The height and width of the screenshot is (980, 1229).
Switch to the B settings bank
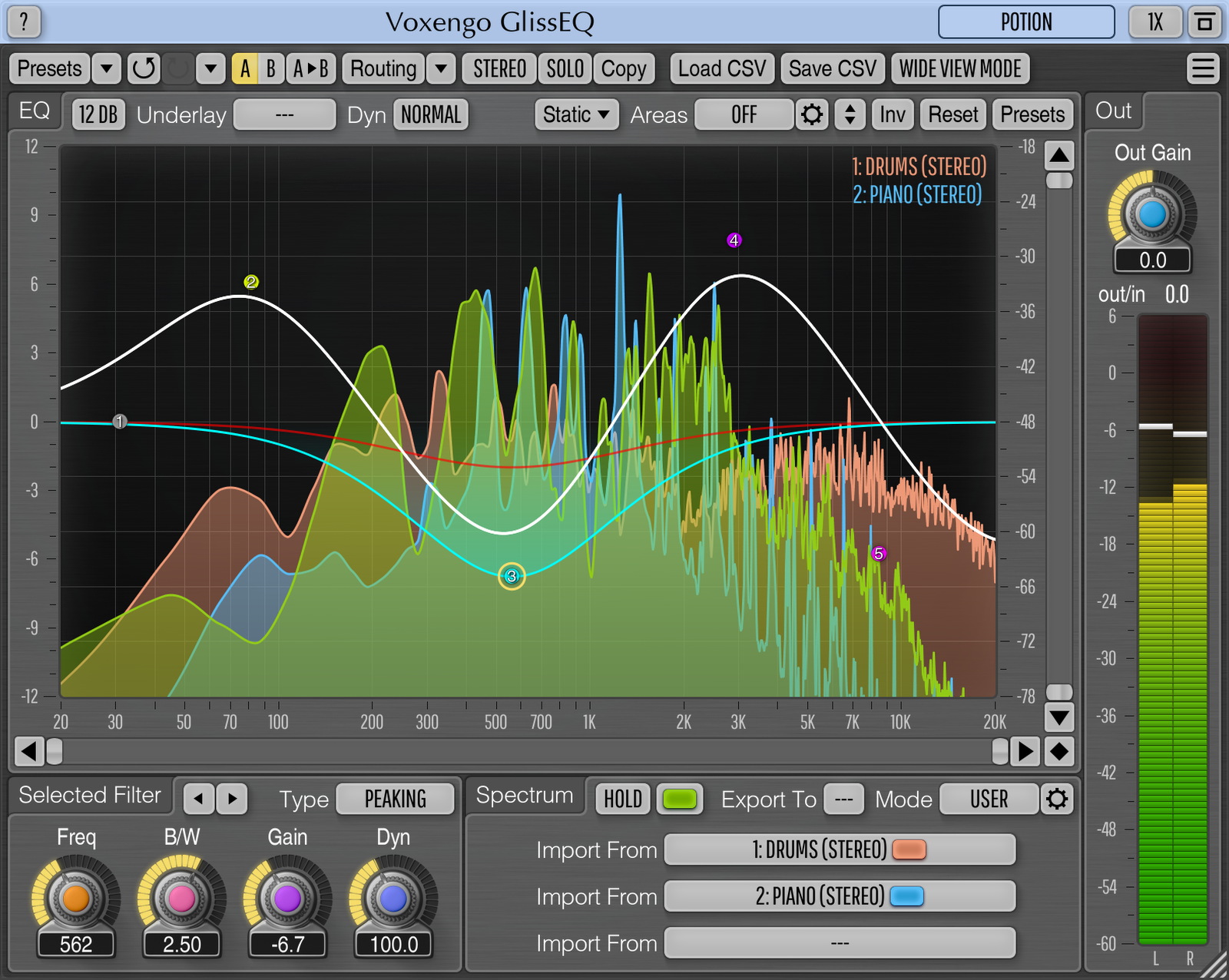click(270, 68)
